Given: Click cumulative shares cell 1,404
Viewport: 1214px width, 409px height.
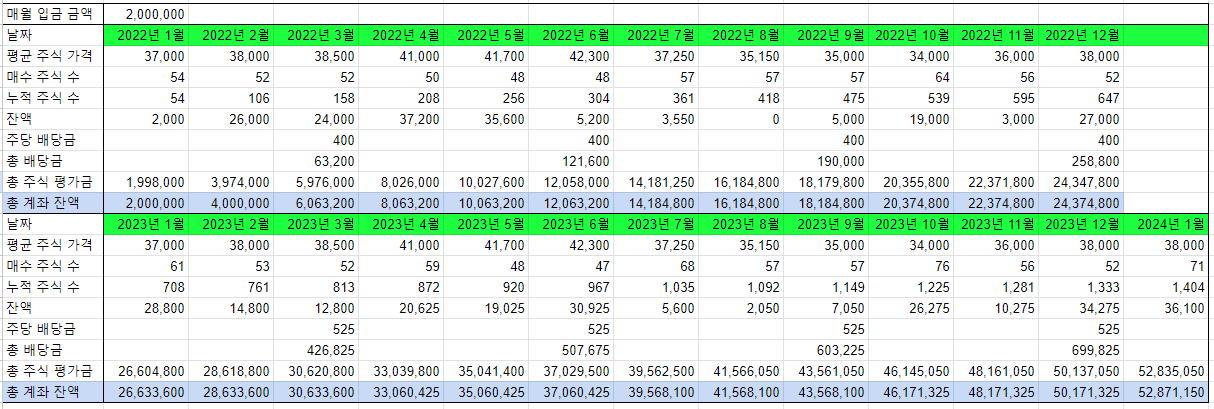Looking at the screenshot, I should point(1166,286).
